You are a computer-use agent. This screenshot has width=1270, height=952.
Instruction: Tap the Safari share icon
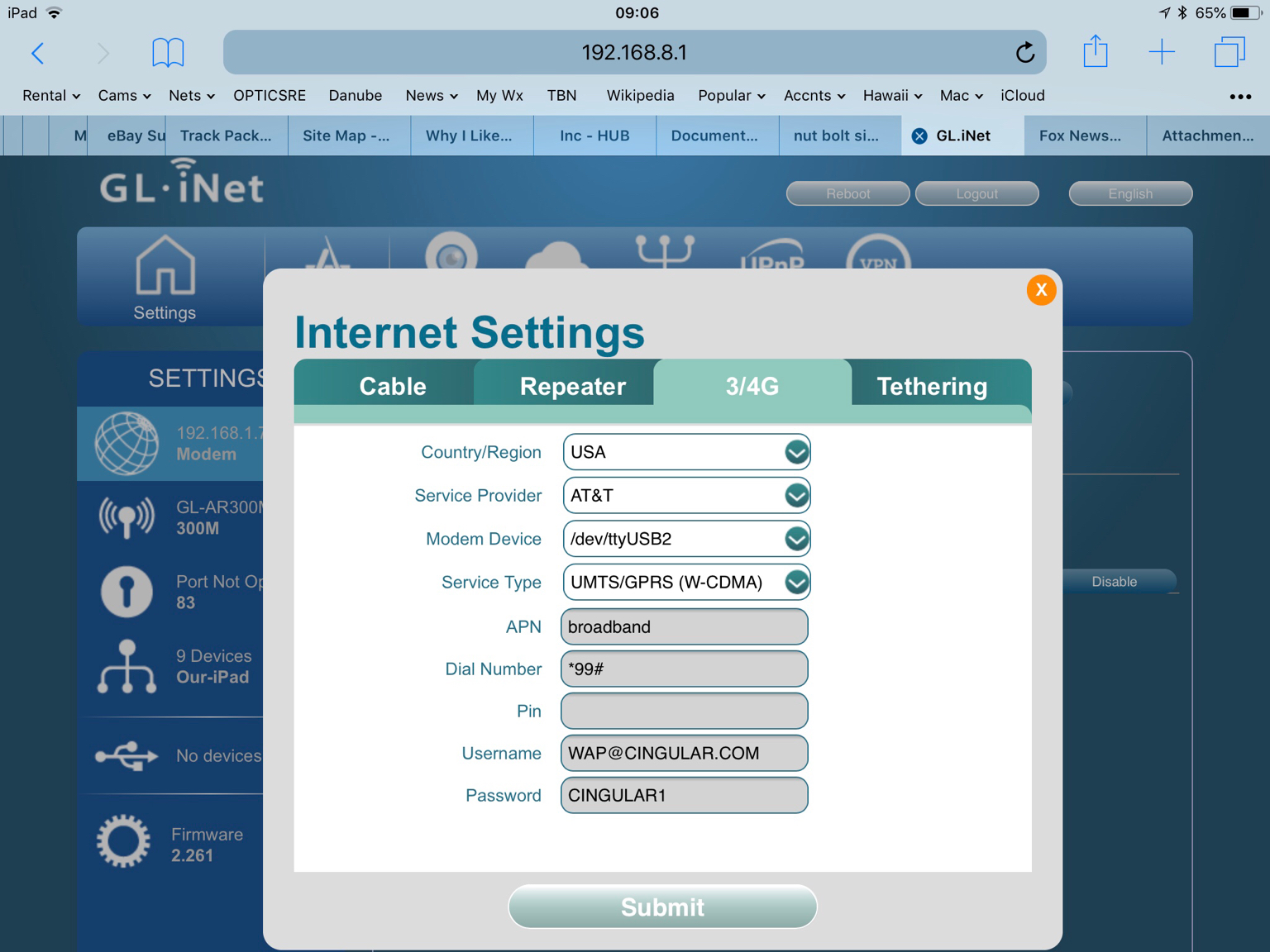[1096, 52]
